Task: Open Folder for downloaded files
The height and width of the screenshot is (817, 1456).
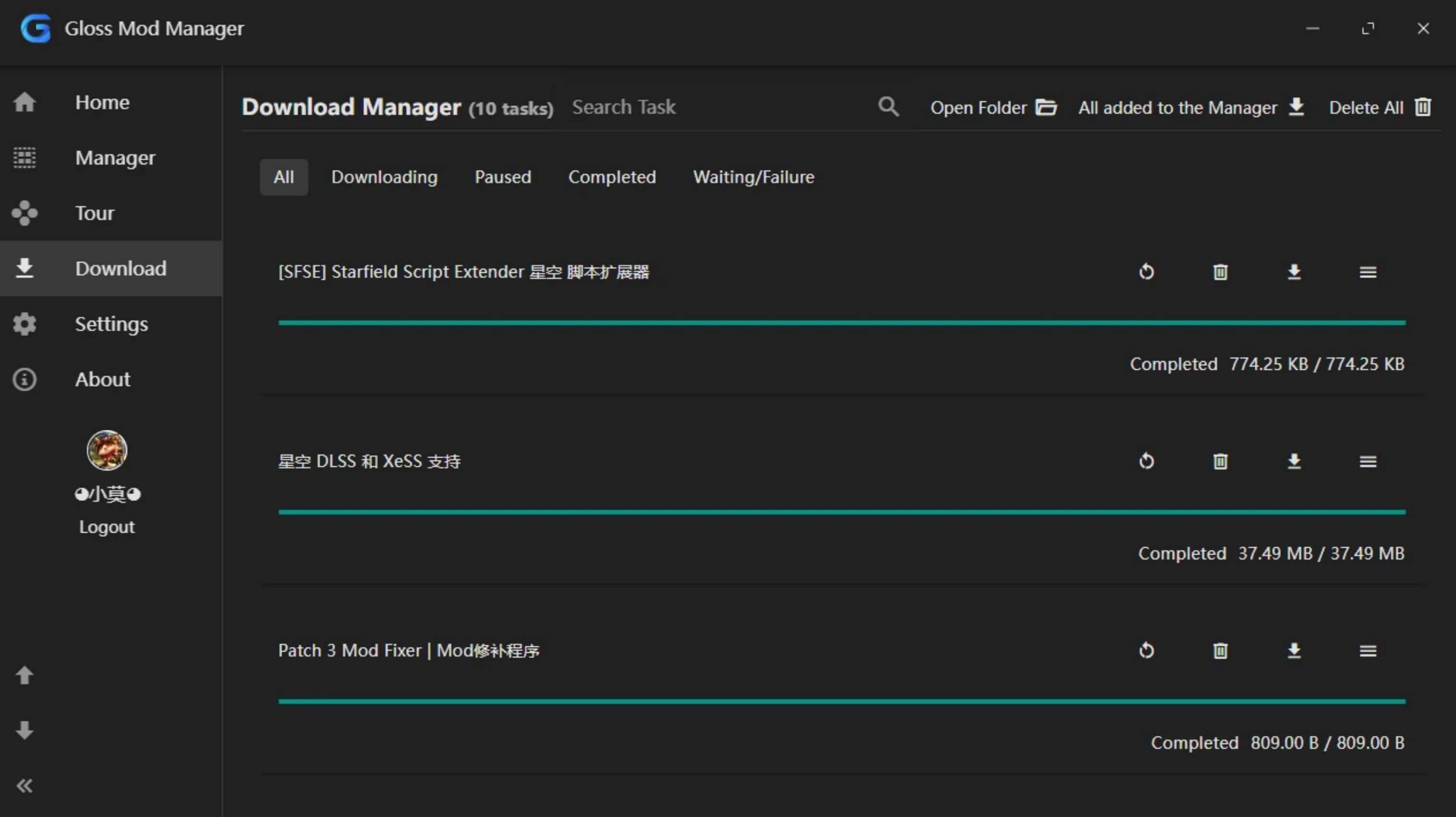Action: 994,107
